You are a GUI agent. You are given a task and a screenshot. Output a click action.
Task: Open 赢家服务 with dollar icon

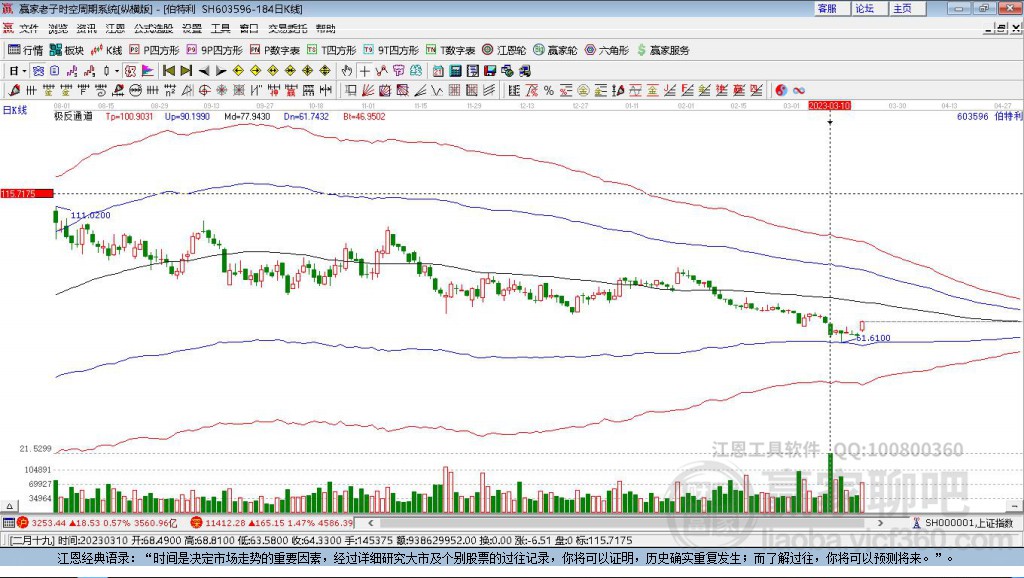663,50
